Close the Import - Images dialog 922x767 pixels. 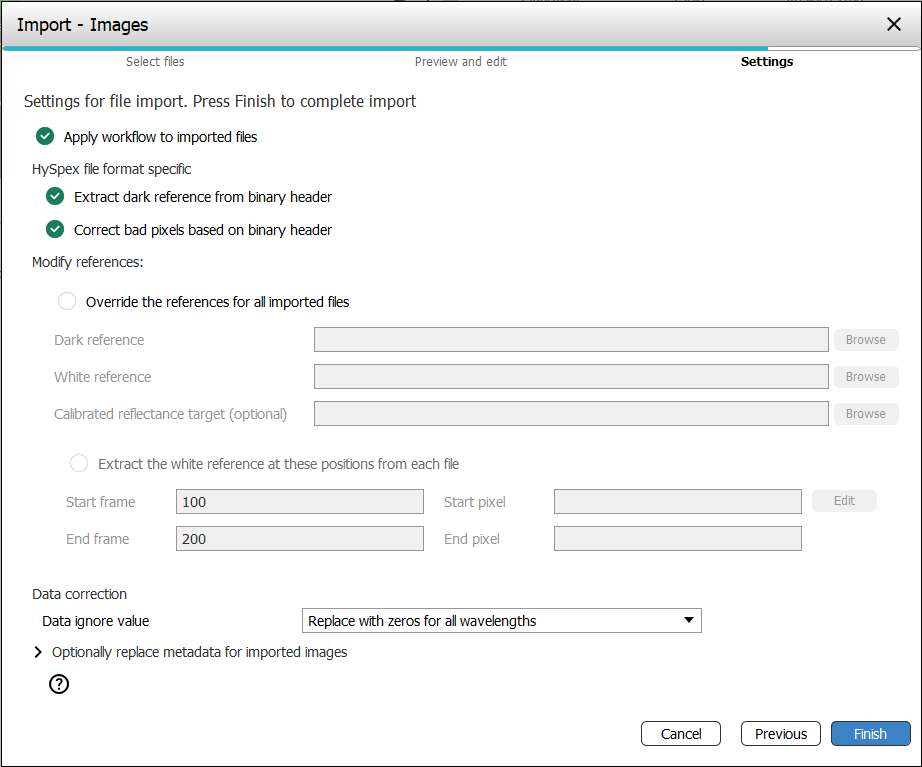click(894, 24)
